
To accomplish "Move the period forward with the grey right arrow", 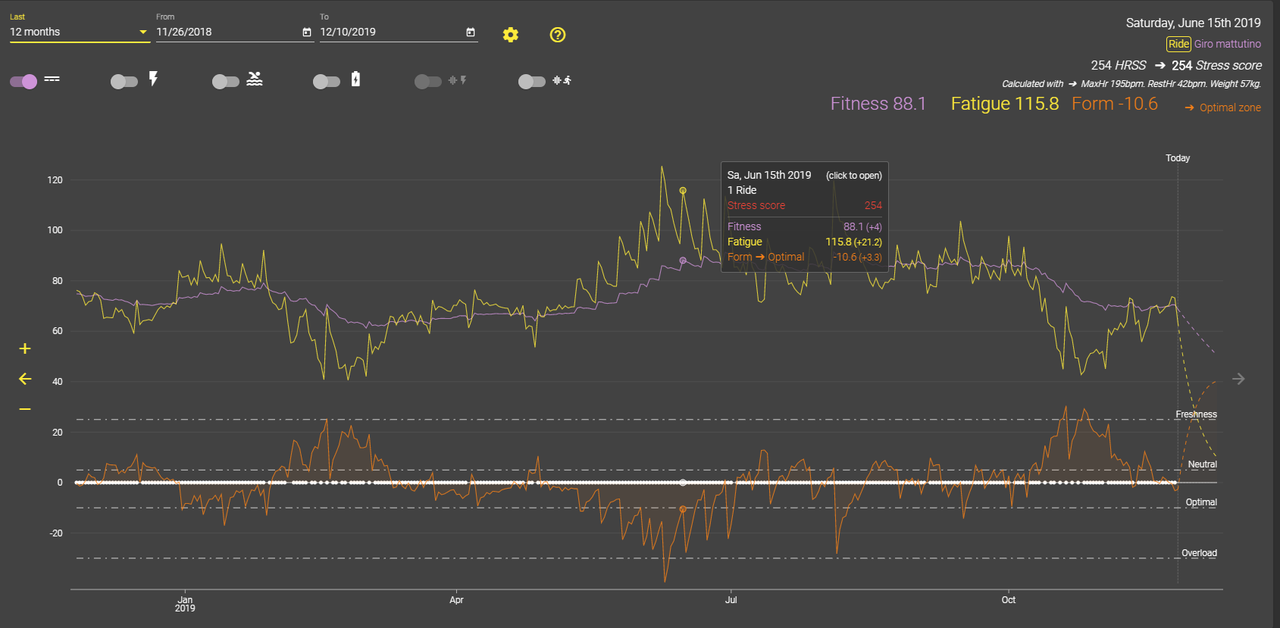I will 1239,379.
